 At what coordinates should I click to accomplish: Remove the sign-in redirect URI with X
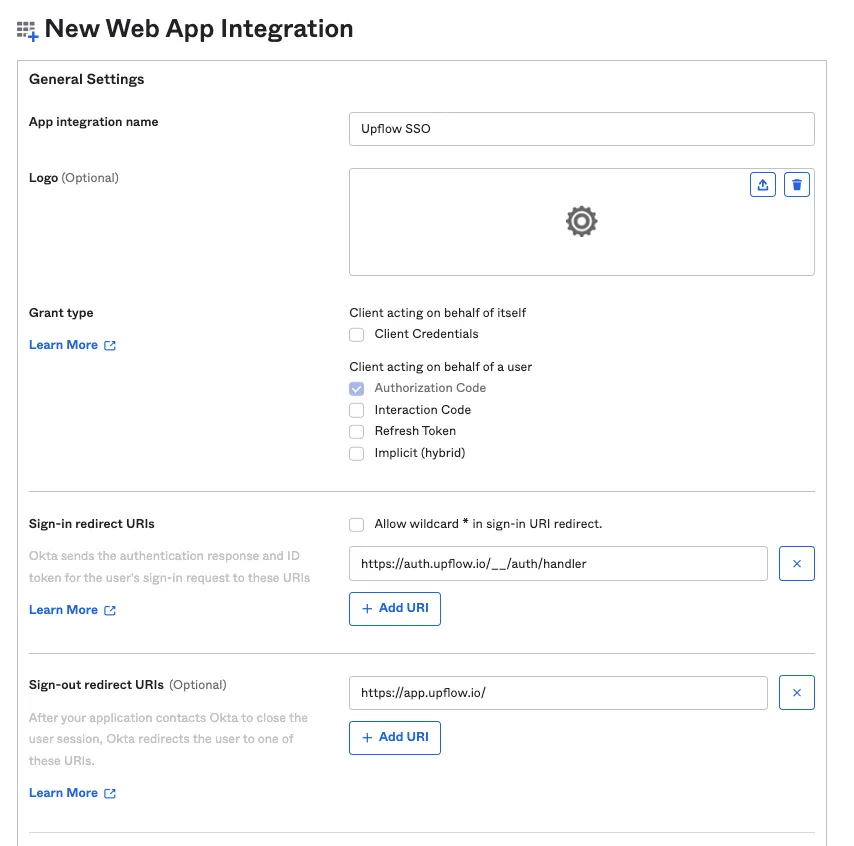[796, 563]
